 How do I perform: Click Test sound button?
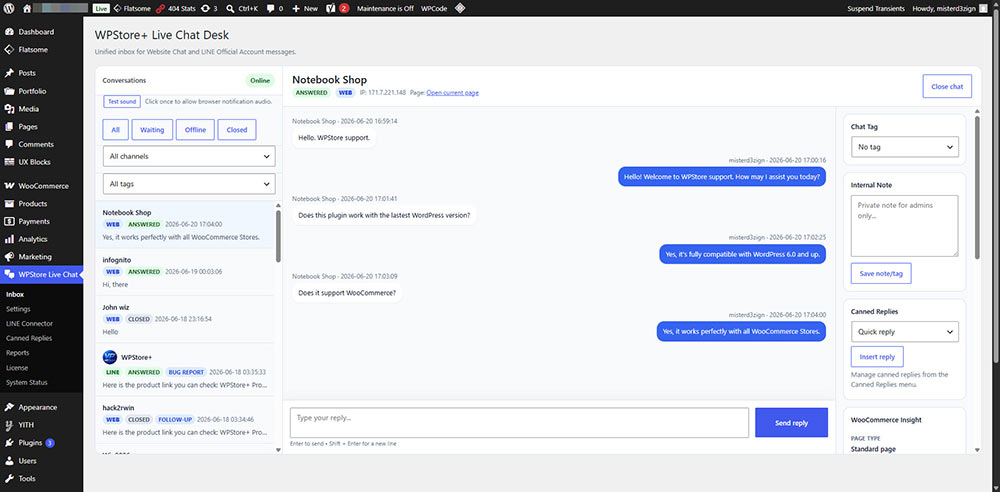(x=122, y=101)
